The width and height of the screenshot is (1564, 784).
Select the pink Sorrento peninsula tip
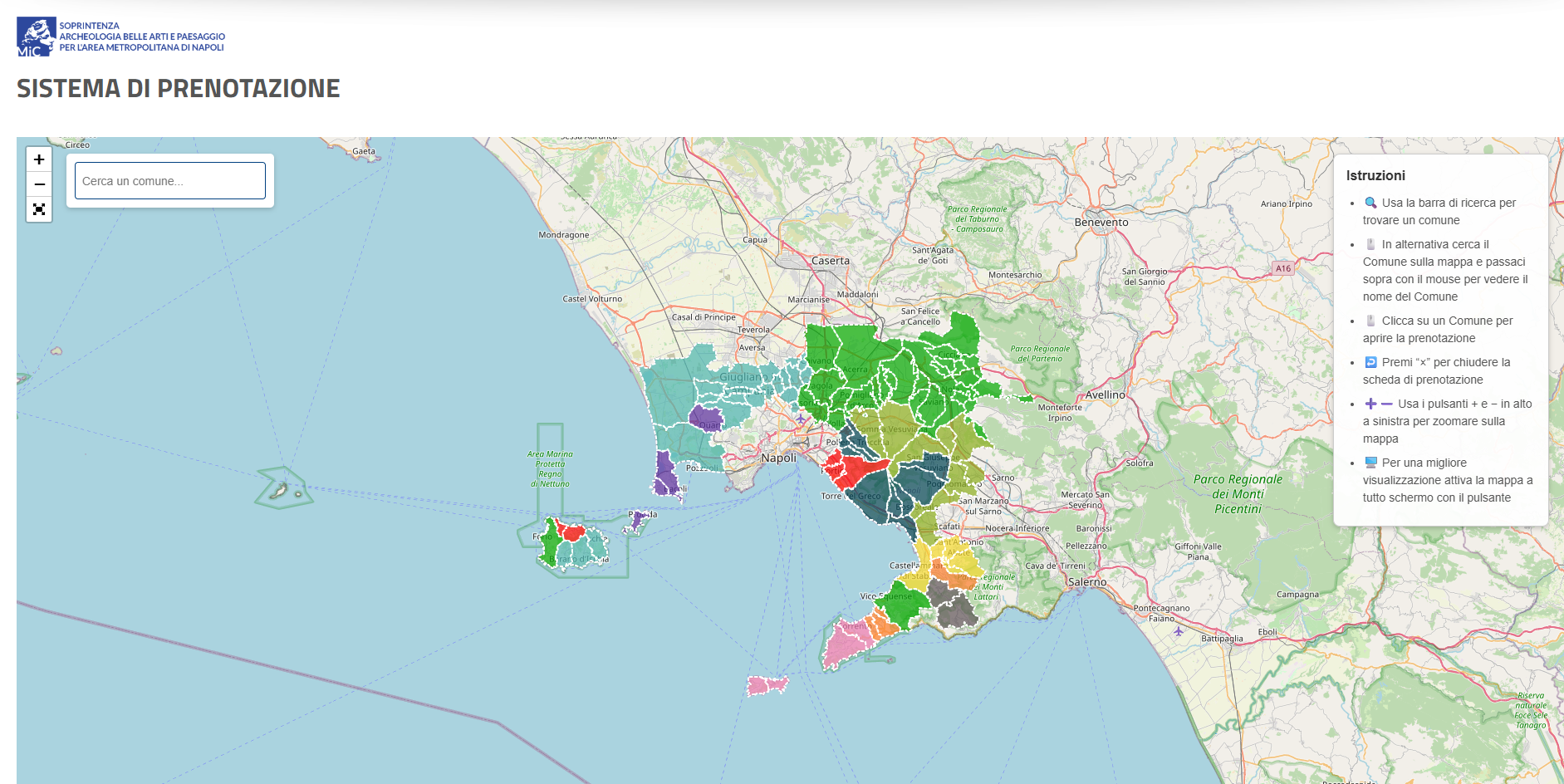[846, 644]
